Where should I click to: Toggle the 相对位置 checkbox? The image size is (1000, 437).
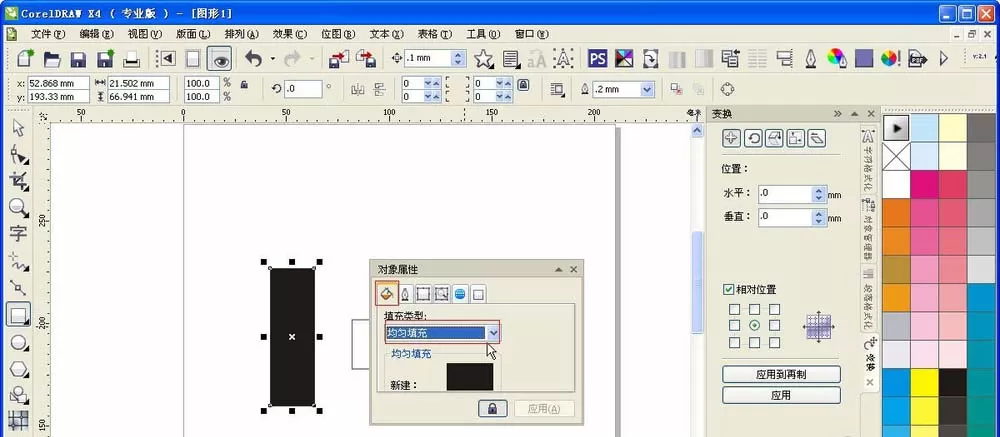pos(729,290)
